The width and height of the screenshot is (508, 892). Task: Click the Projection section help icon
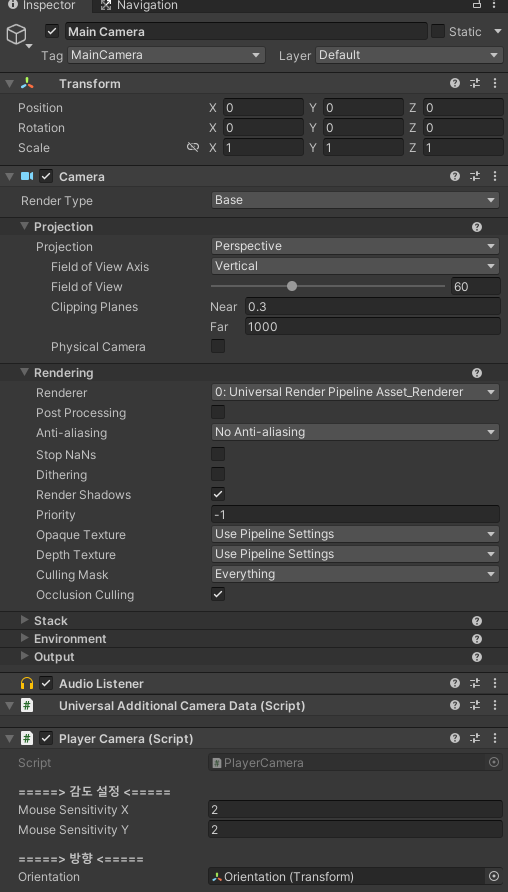point(477,227)
